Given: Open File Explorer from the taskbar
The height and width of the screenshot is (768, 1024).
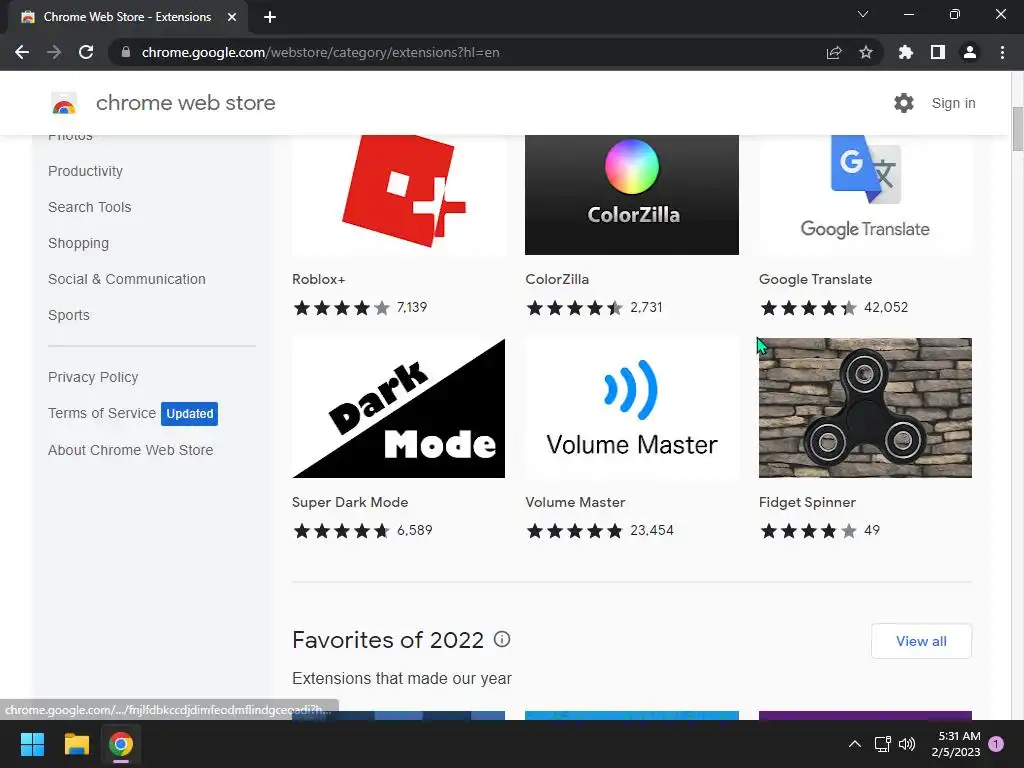Looking at the screenshot, I should [x=76, y=744].
